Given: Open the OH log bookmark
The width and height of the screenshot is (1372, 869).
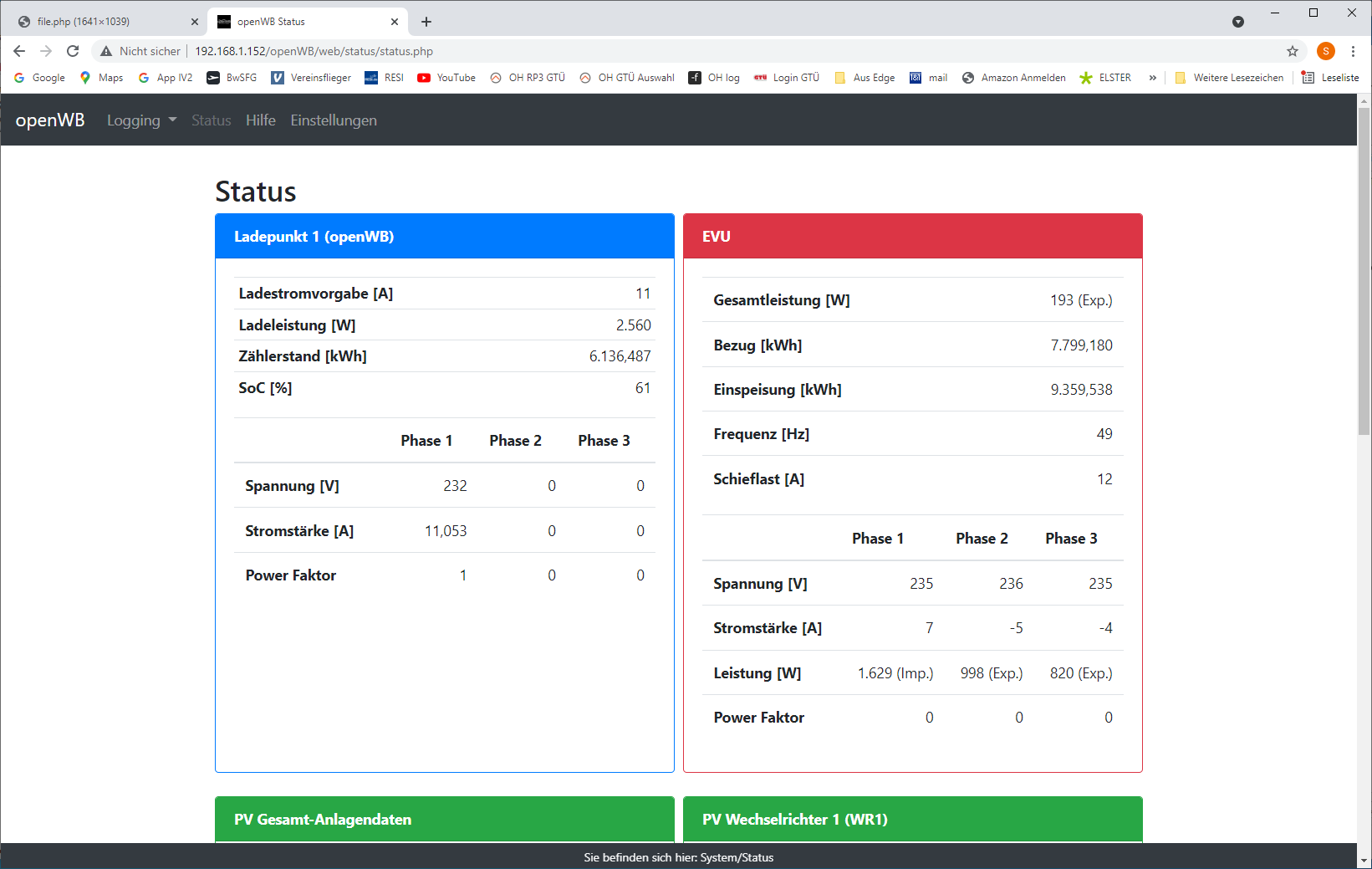Looking at the screenshot, I should tap(714, 78).
